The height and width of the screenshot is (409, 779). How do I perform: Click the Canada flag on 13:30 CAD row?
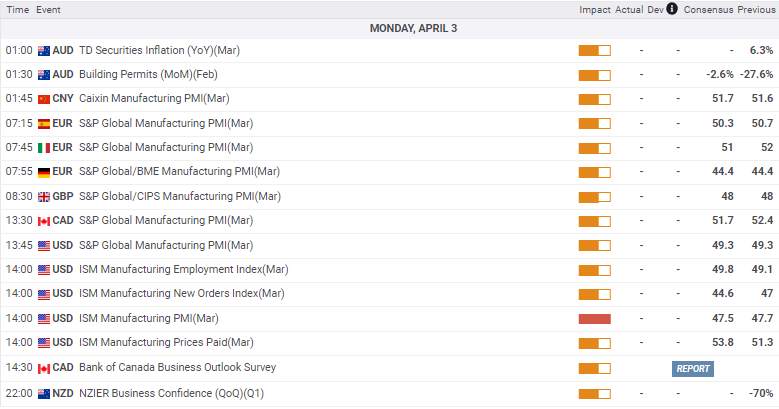(44, 221)
